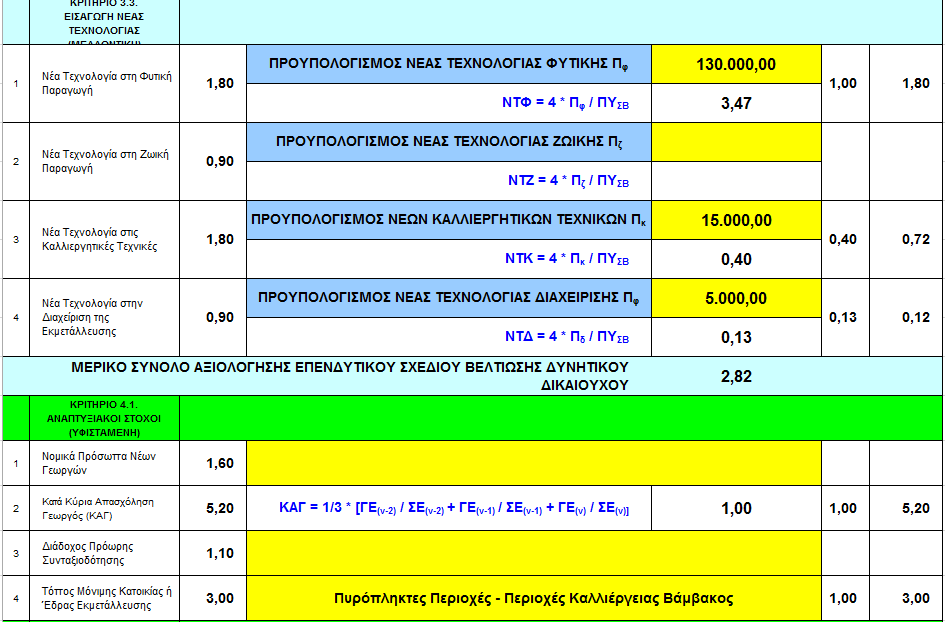
Task: Select the final score 0,12
Action: [x=916, y=317]
